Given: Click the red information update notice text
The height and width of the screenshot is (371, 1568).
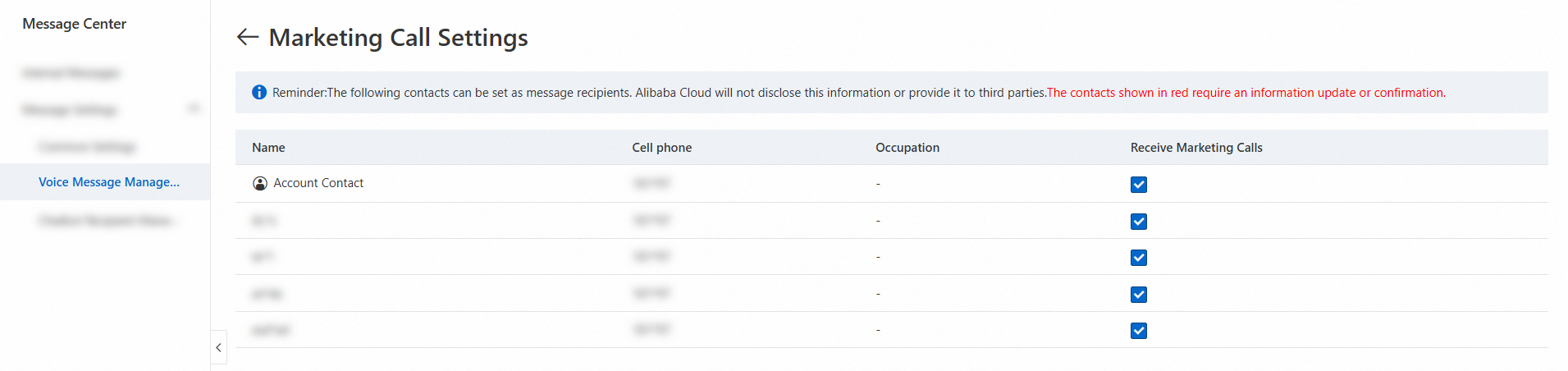Looking at the screenshot, I should pyautogui.click(x=1246, y=93).
